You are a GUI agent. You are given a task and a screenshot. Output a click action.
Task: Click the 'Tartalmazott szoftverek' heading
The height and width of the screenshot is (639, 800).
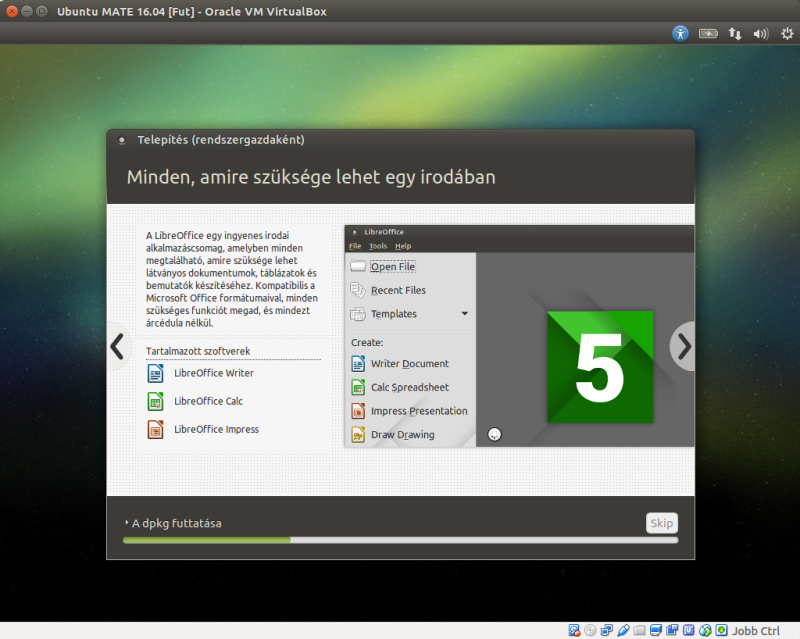coord(198,351)
